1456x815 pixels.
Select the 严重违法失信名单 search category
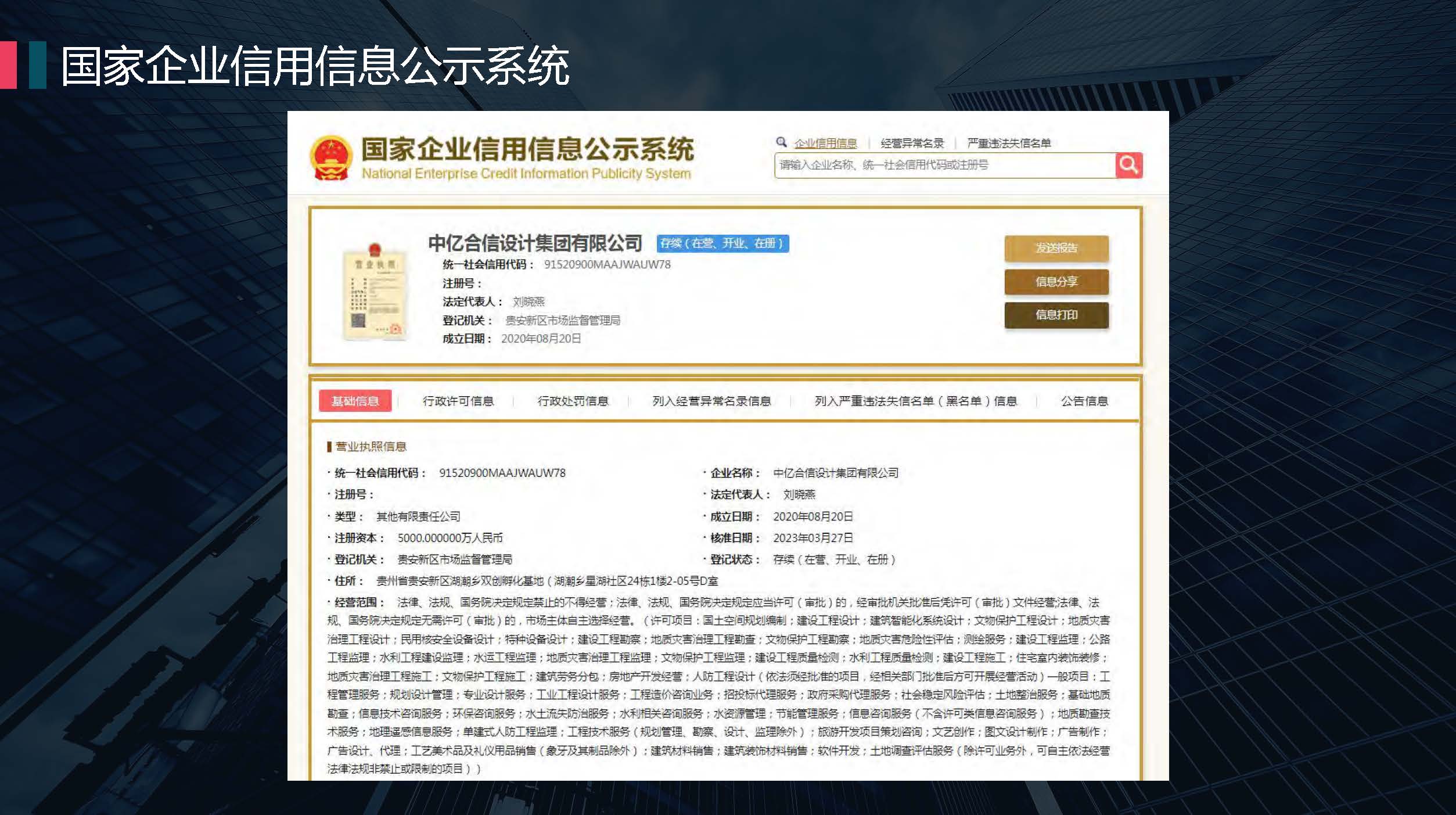1009,143
